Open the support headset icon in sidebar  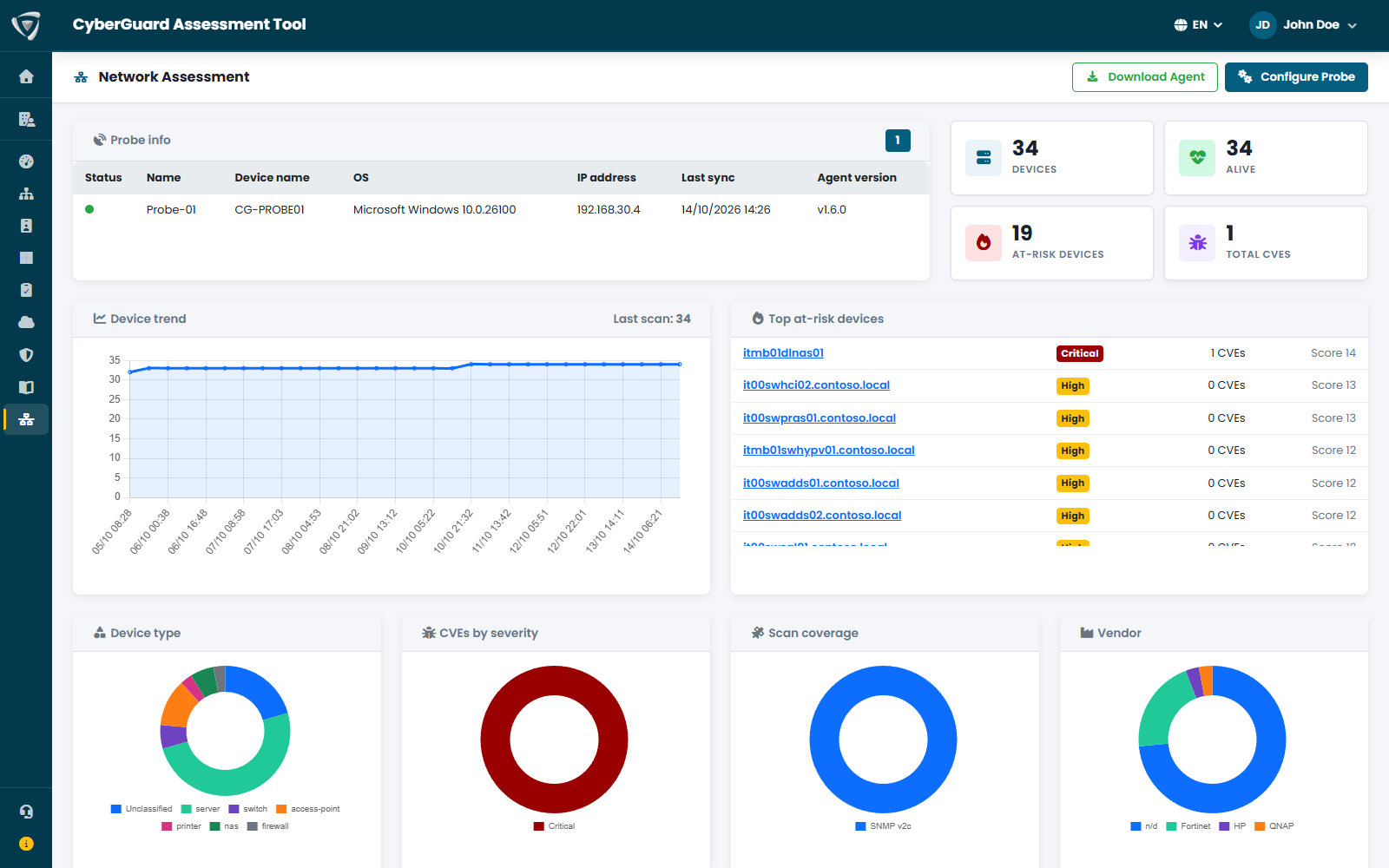26,812
